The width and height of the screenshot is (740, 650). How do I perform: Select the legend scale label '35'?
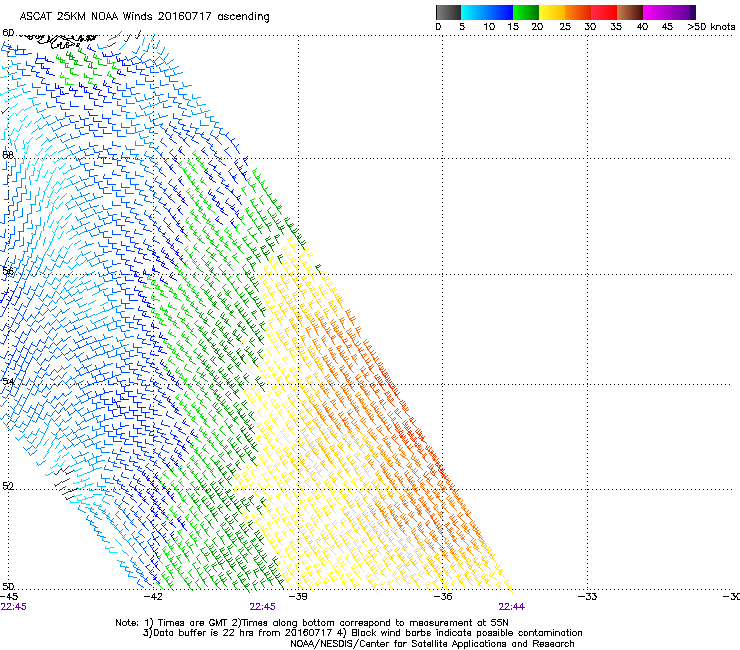(x=616, y=27)
